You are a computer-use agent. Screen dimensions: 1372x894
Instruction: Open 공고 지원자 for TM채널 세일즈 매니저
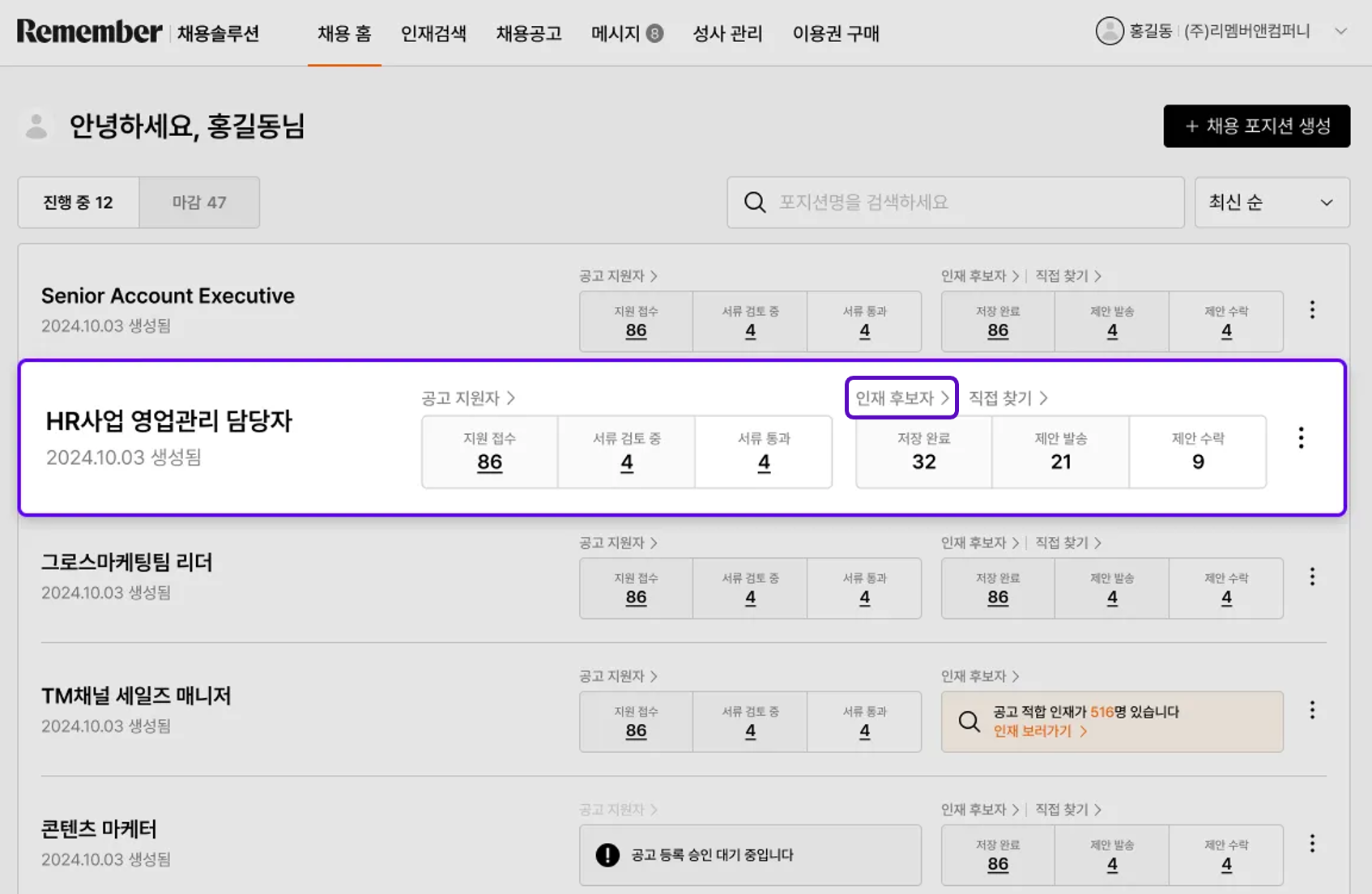tap(618, 676)
